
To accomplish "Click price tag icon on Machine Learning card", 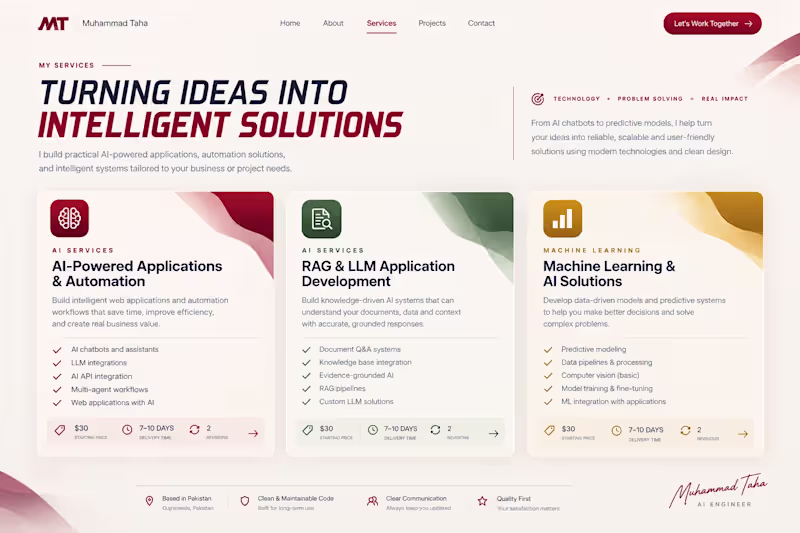I will [549, 430].
